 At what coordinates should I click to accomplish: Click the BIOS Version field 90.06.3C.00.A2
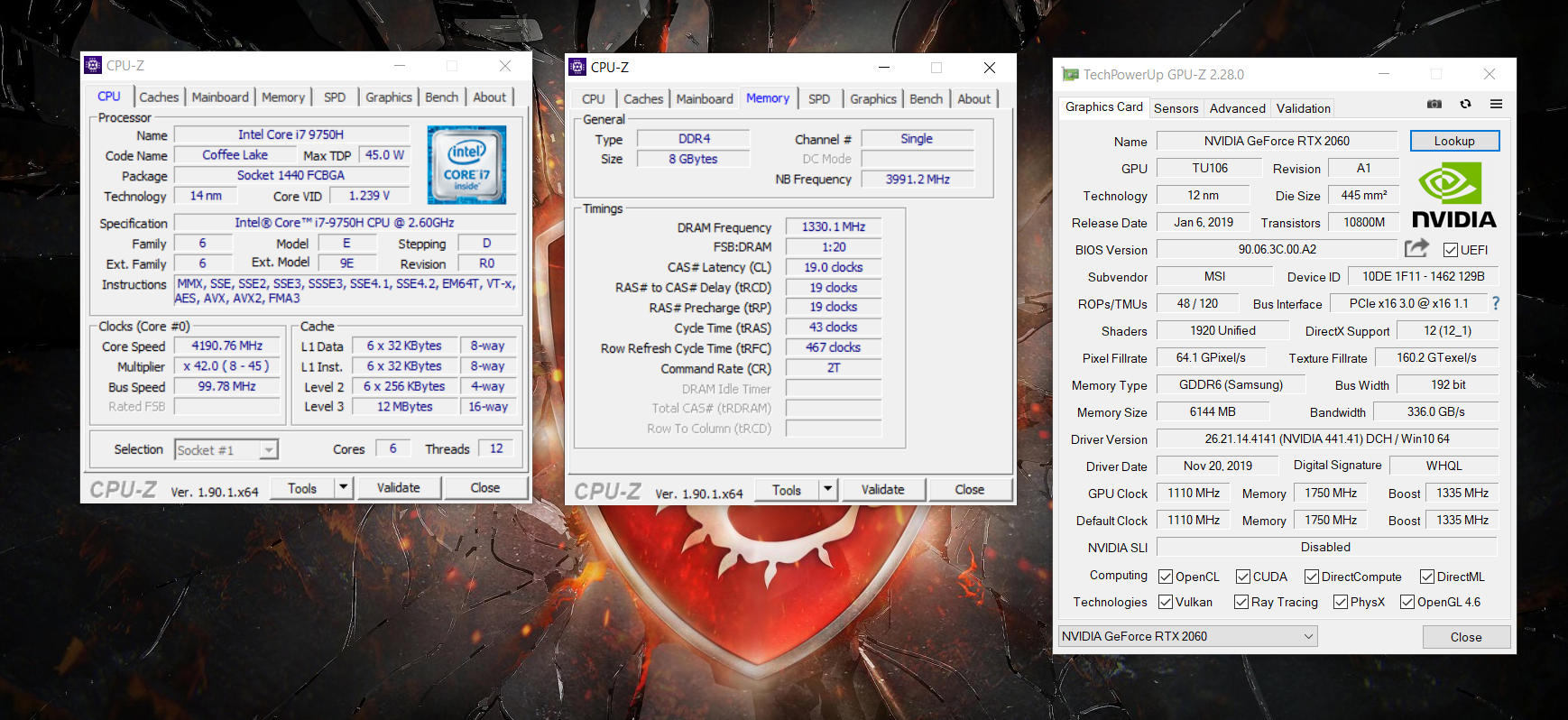coord(1277,249)
